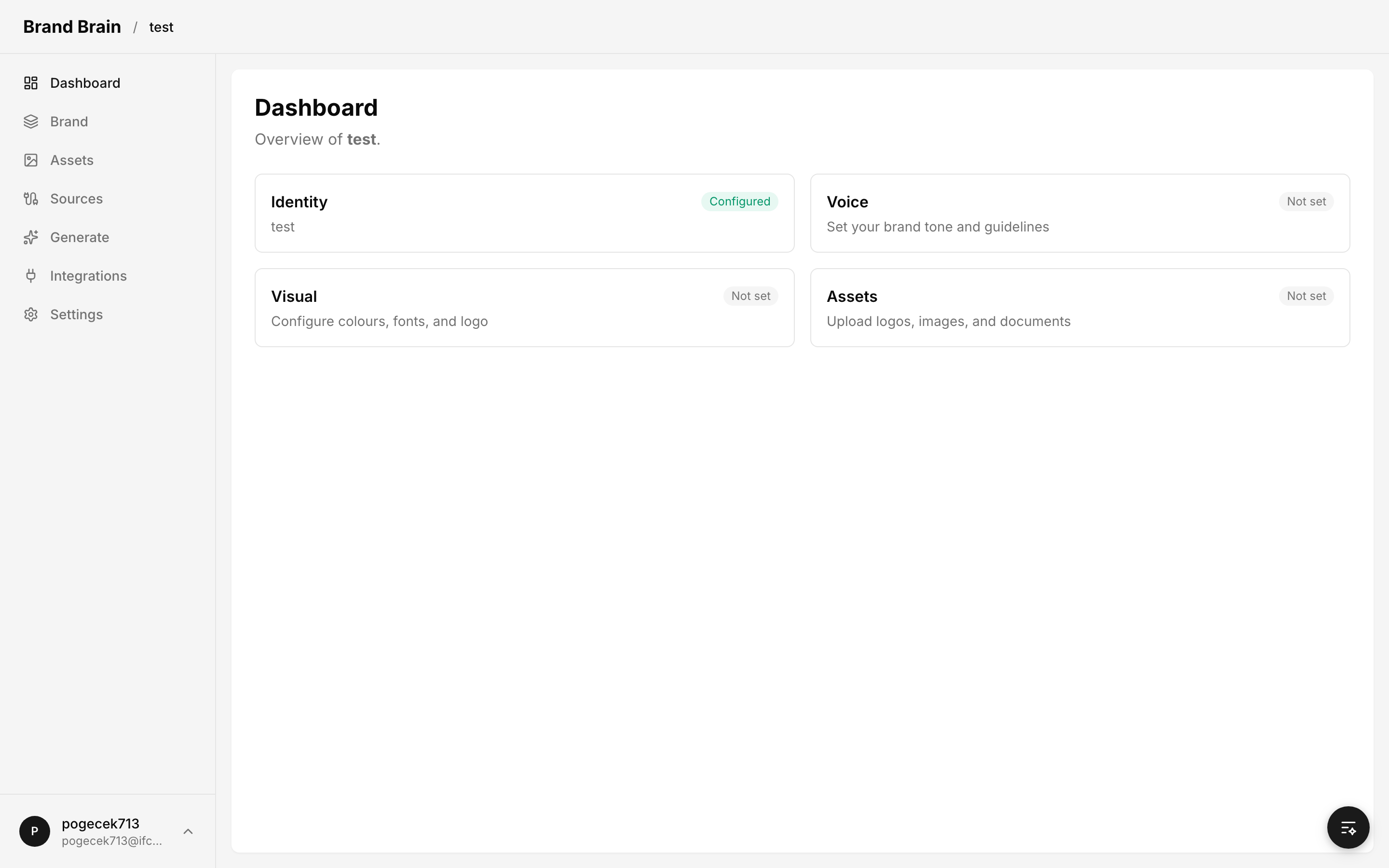This screenshot has width=1389, height=868.
Task: Click the Configured badge on Identity
Action: click(739, 202)
